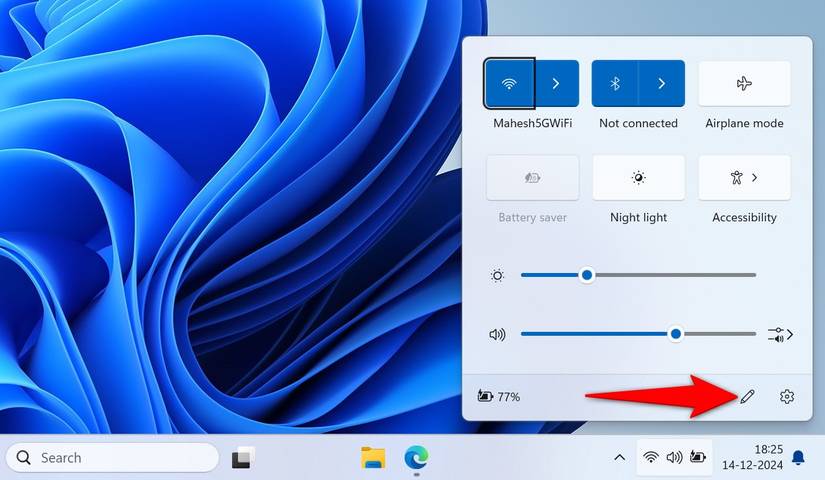Expand the Wi-Fi networks list arrow
Screen dimensions: 825x480
point(556,83)
